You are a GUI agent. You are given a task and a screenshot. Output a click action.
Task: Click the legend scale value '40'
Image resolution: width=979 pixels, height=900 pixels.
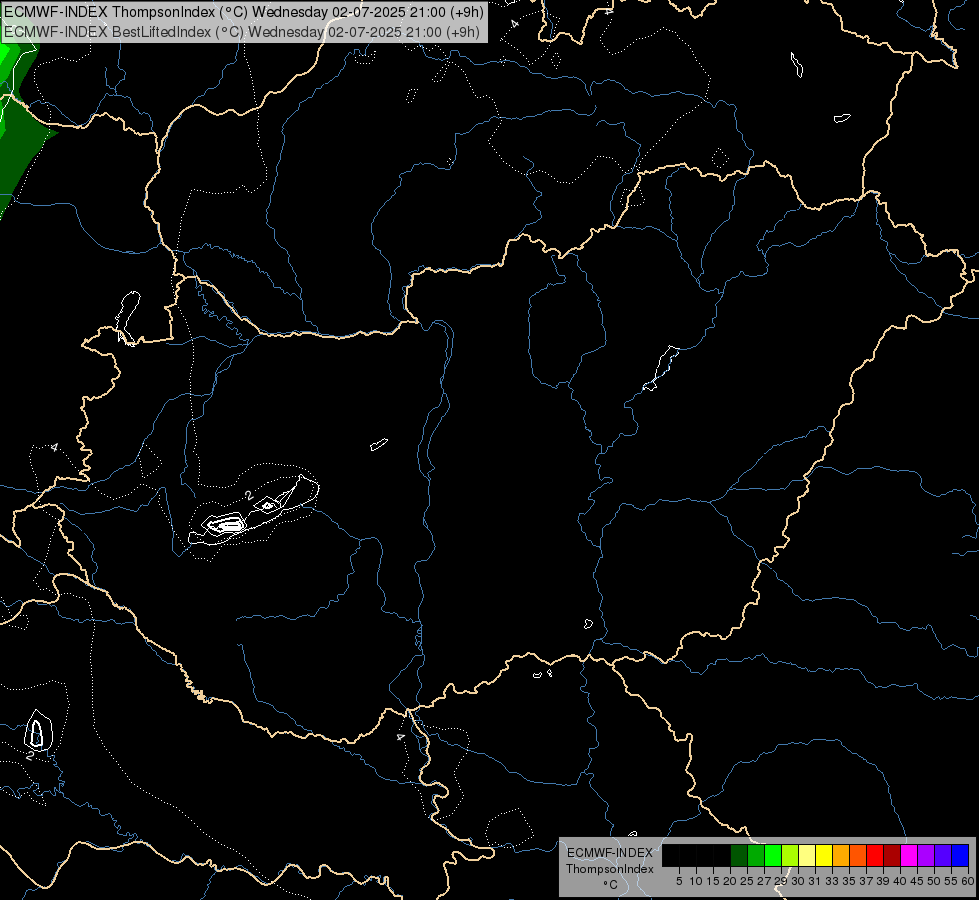pos(900,881)
